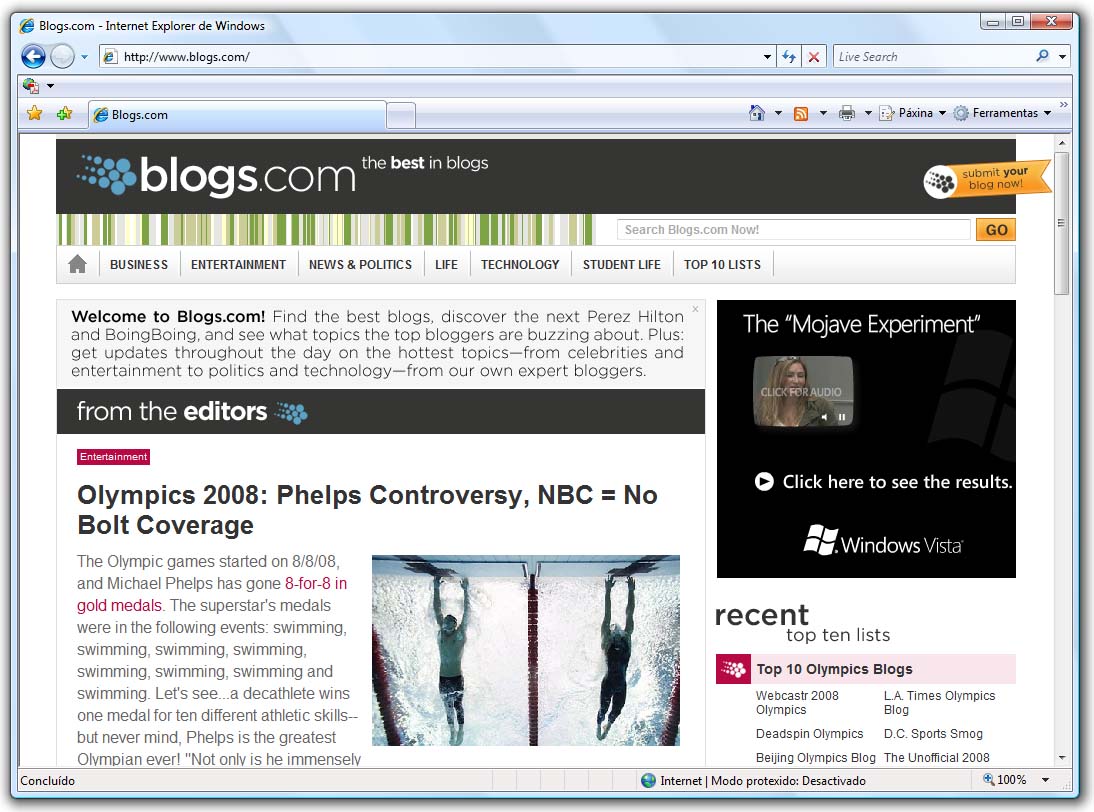Click the red Stop loading icon
The height and width of the screenshot is (812, 1094).
coord(814,57)
